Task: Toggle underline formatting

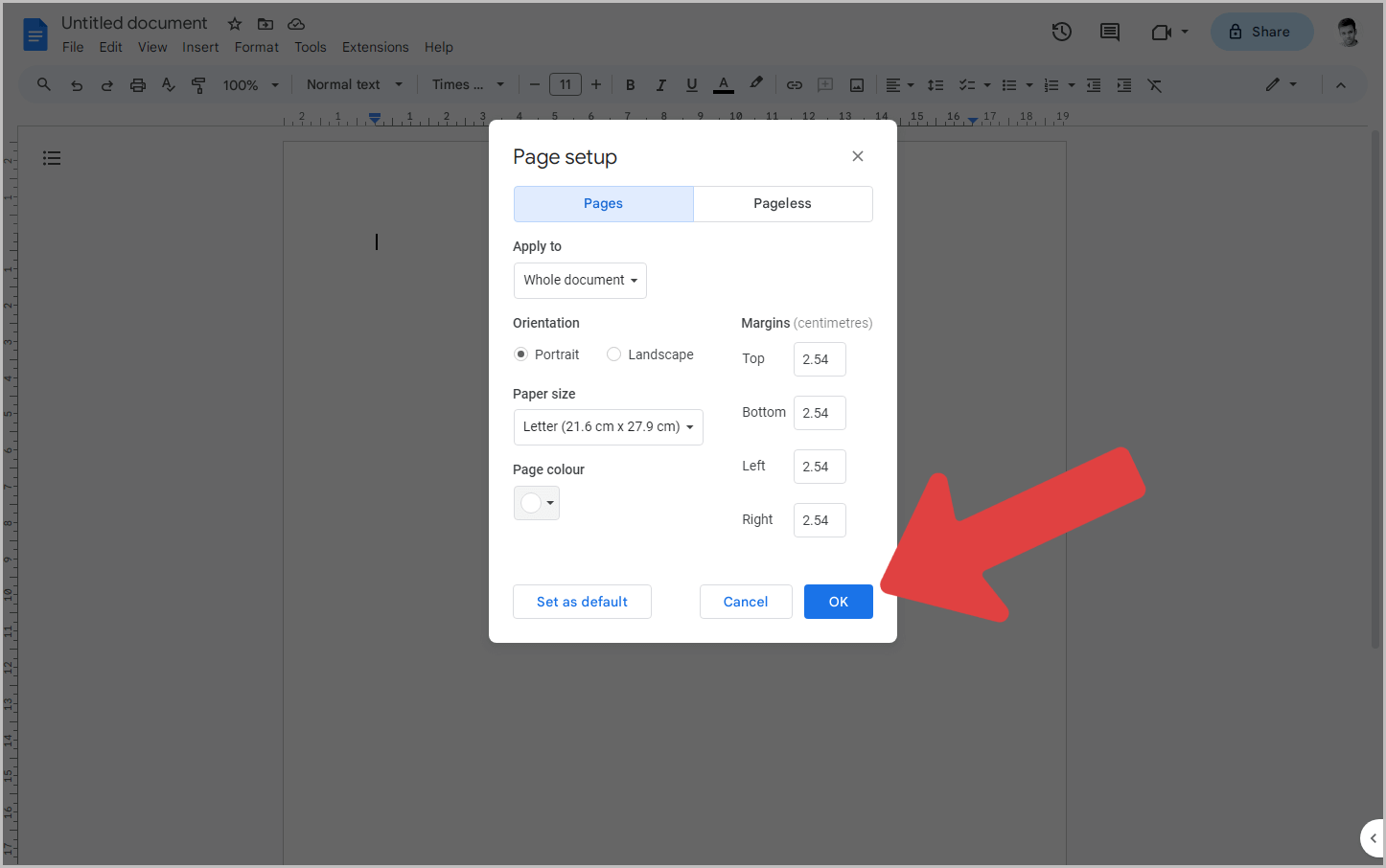Action: pyautogui.click(x=691, y=84)
